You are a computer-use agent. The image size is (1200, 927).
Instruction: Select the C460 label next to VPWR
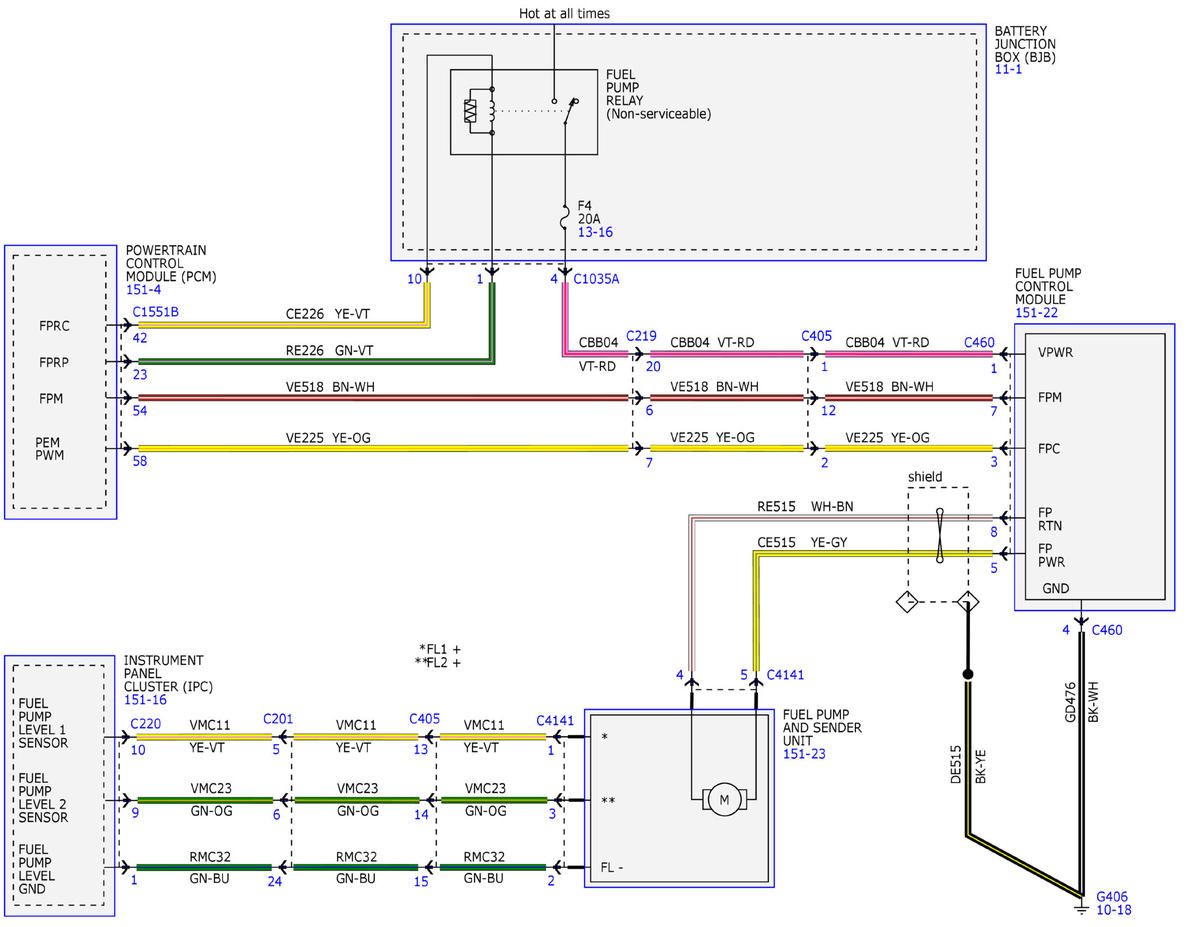click(980, 343)
